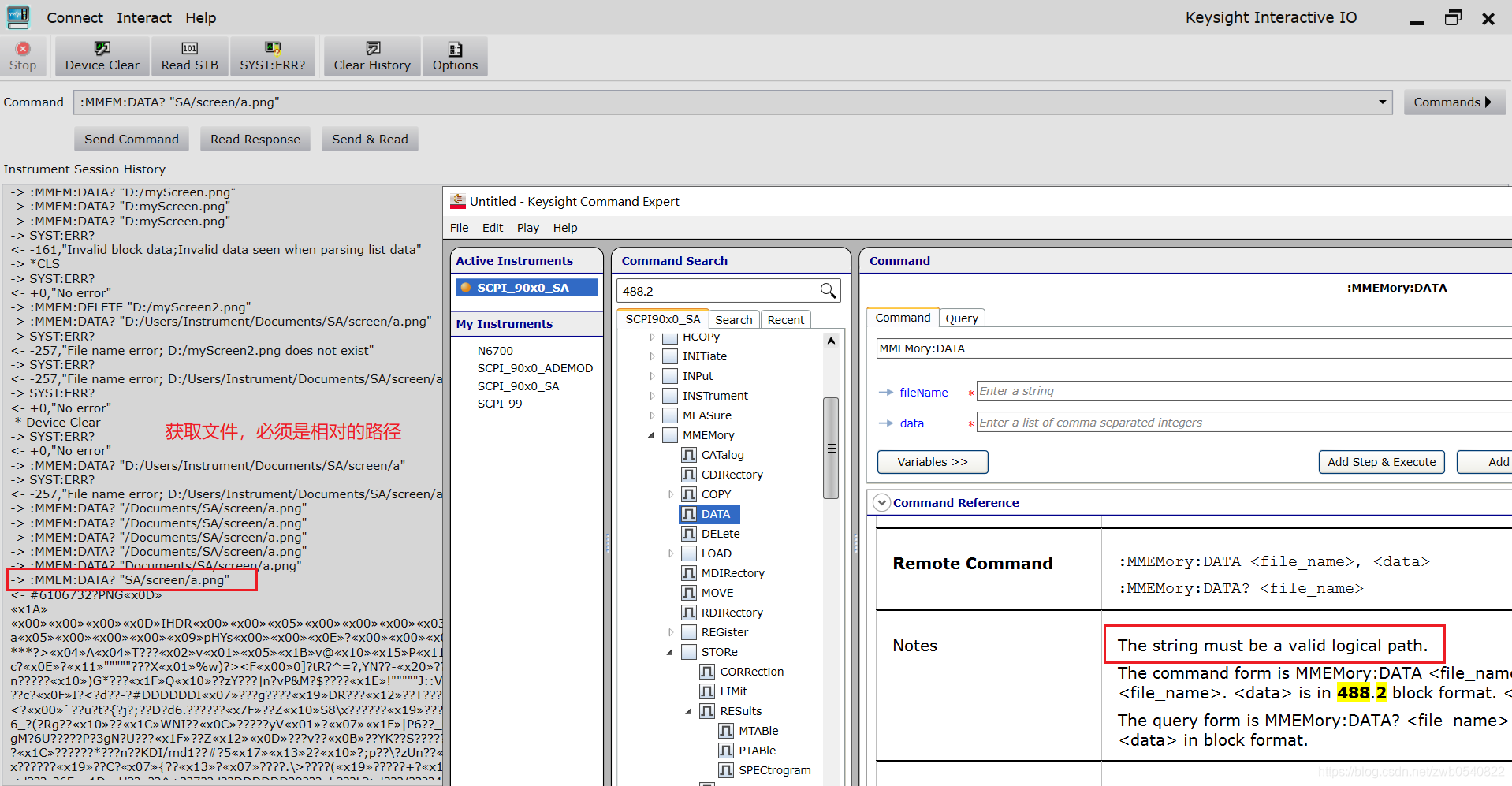The width and height of the screenshot is (1512, 786).
Task: Select SCPI-99 under My Instruments
Action: tap(500, 404)
